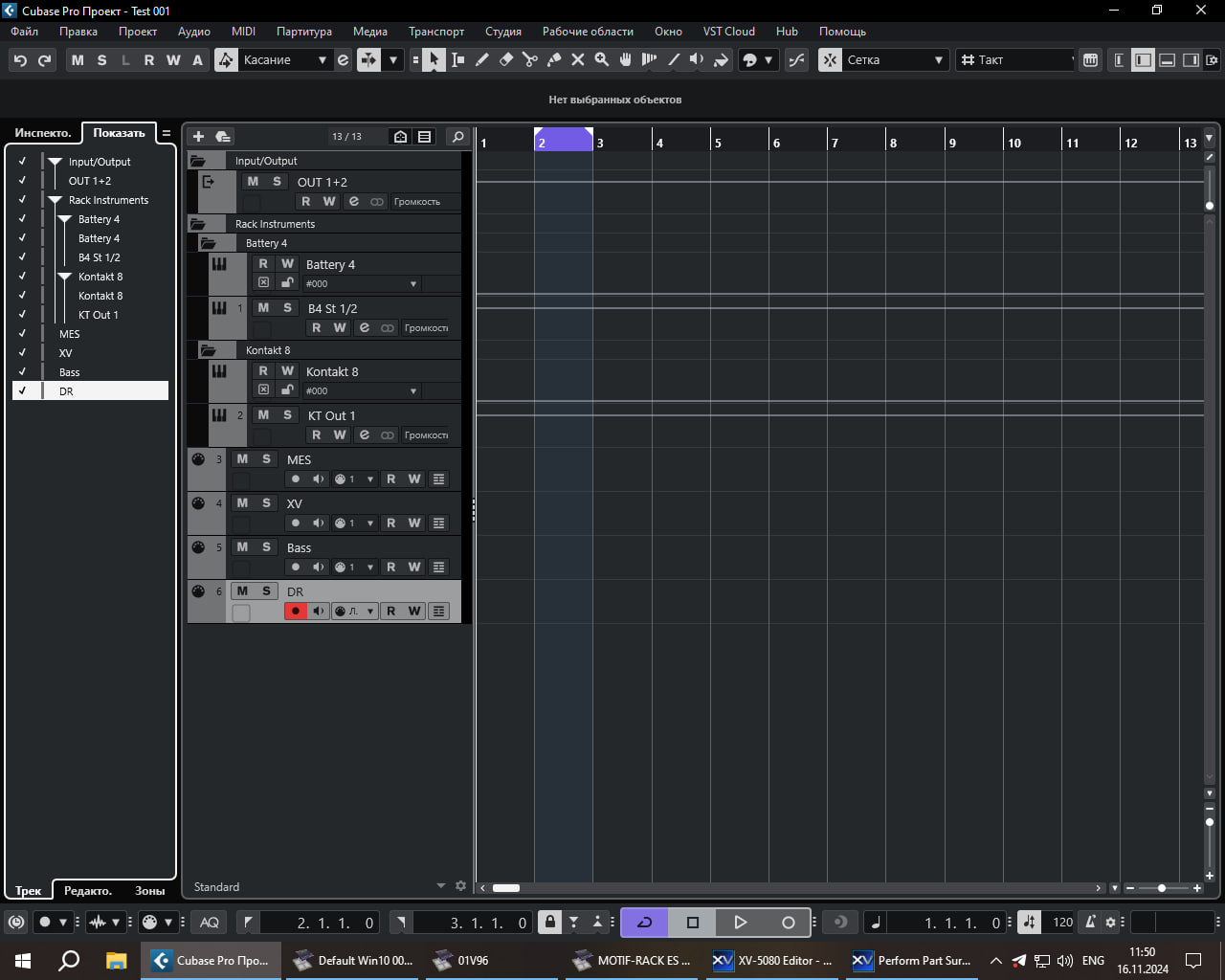Open the Add Track plus button
This screenshot has width=1225, height=980.
198,137
